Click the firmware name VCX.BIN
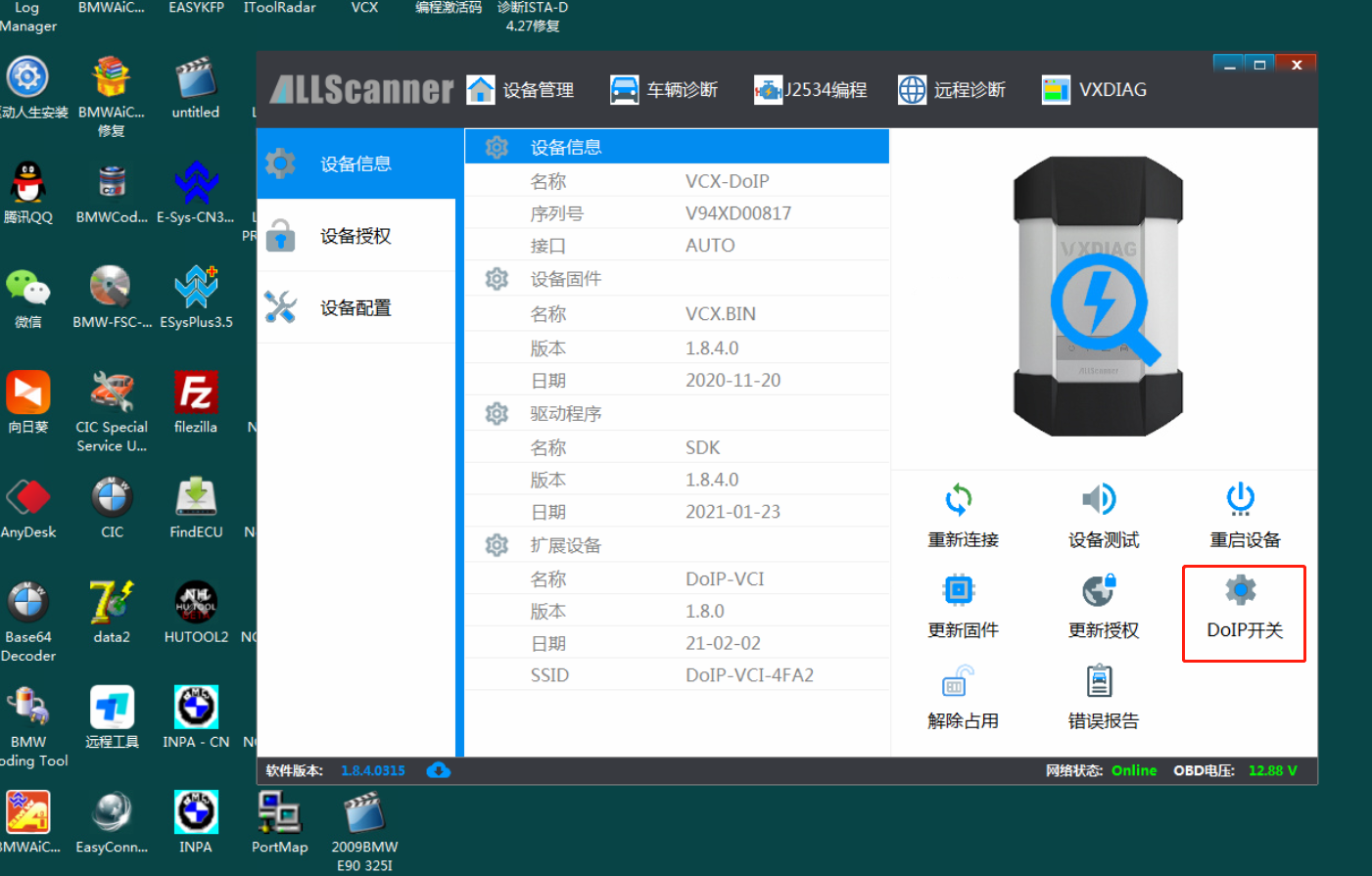 [x=721, y=314]
